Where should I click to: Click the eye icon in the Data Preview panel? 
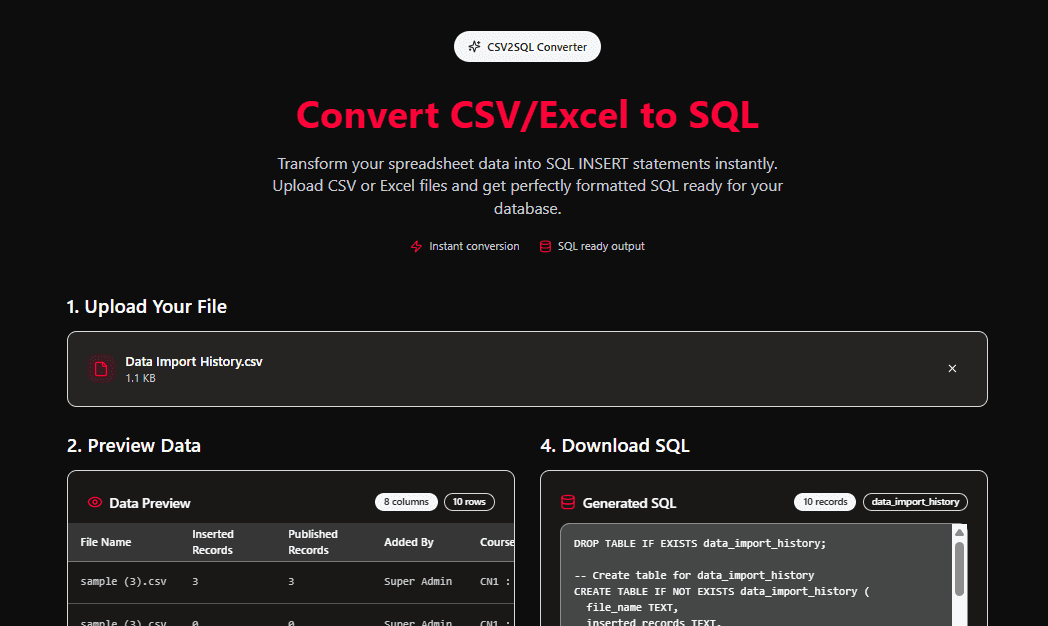pos(93,502)
